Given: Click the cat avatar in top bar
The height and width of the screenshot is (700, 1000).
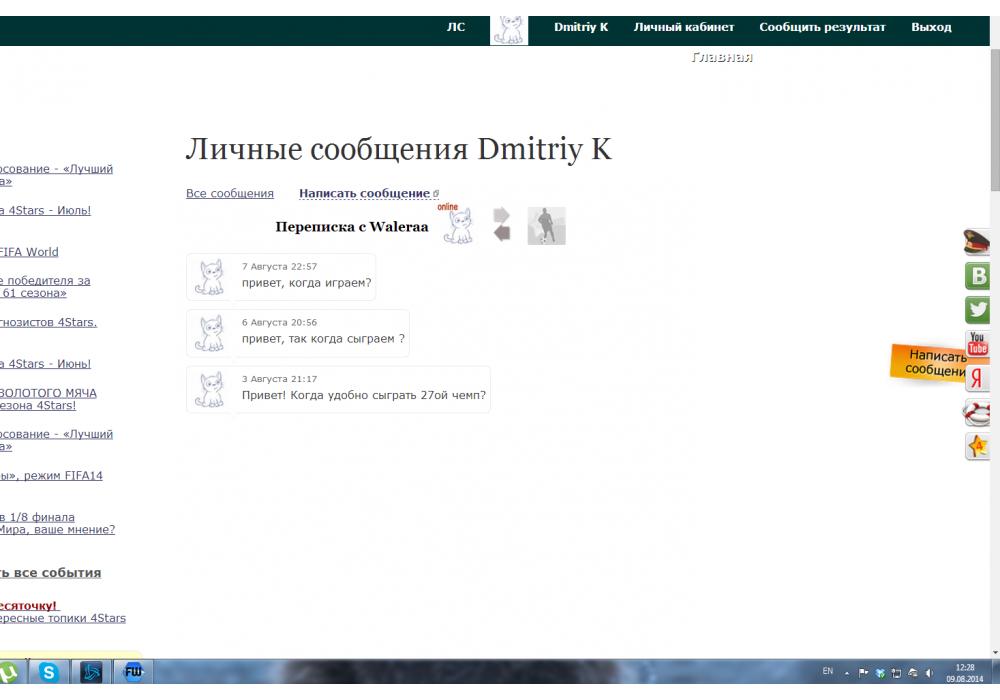Looking at the screenshot, I should click(509, 29).
